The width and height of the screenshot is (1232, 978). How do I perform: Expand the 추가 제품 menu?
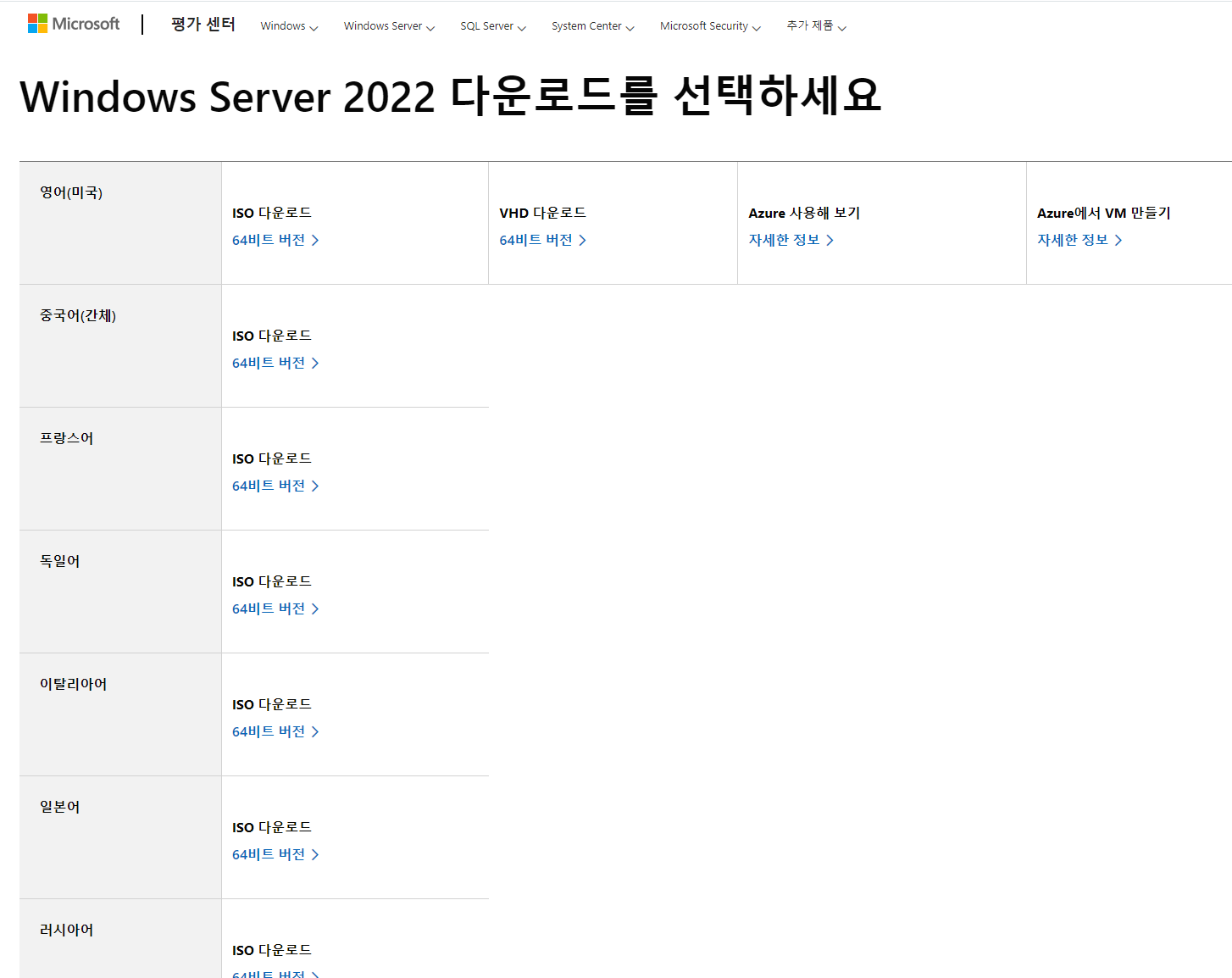(x=816, y=26)
